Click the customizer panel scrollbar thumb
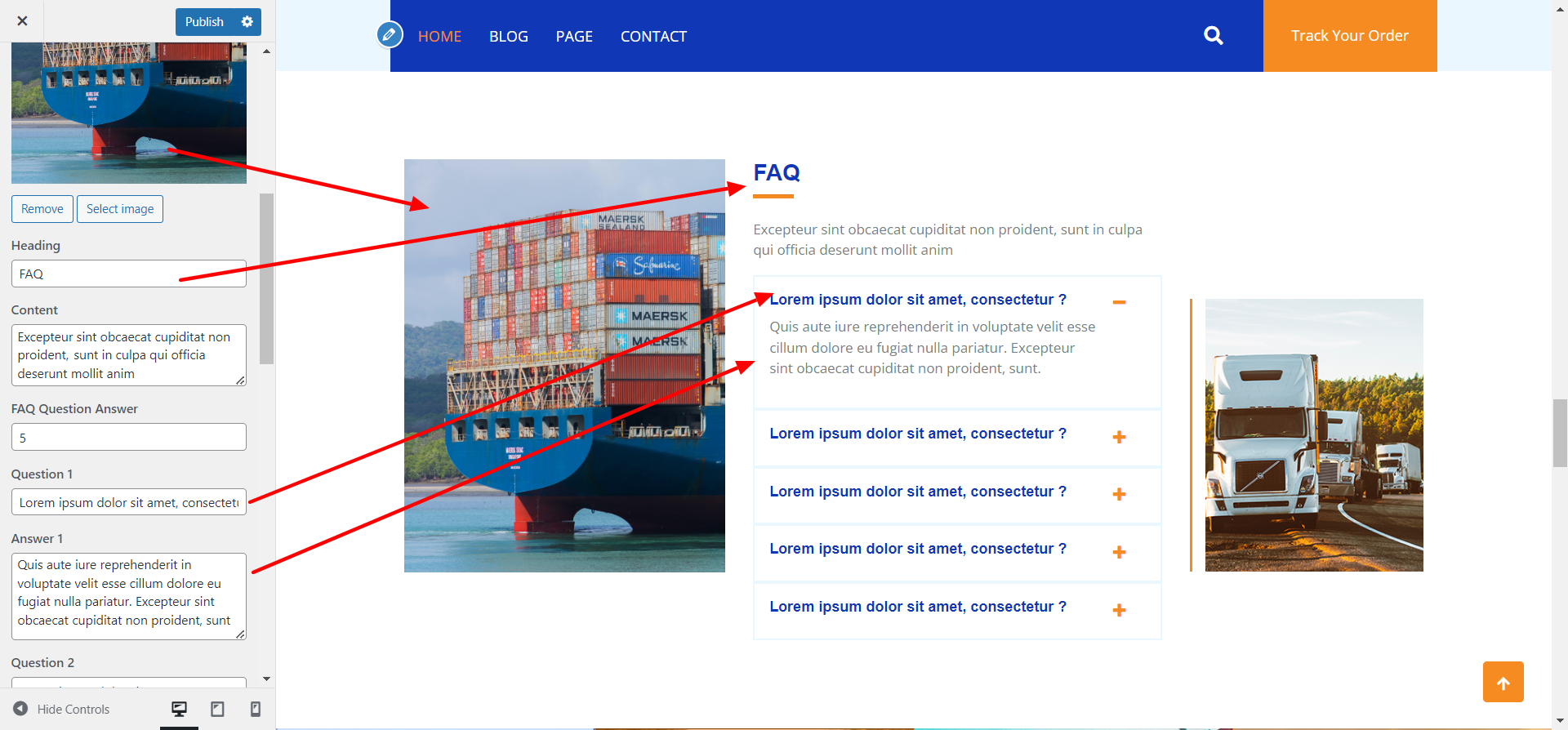Screen dimensions: 1568x730 (266, 278)
